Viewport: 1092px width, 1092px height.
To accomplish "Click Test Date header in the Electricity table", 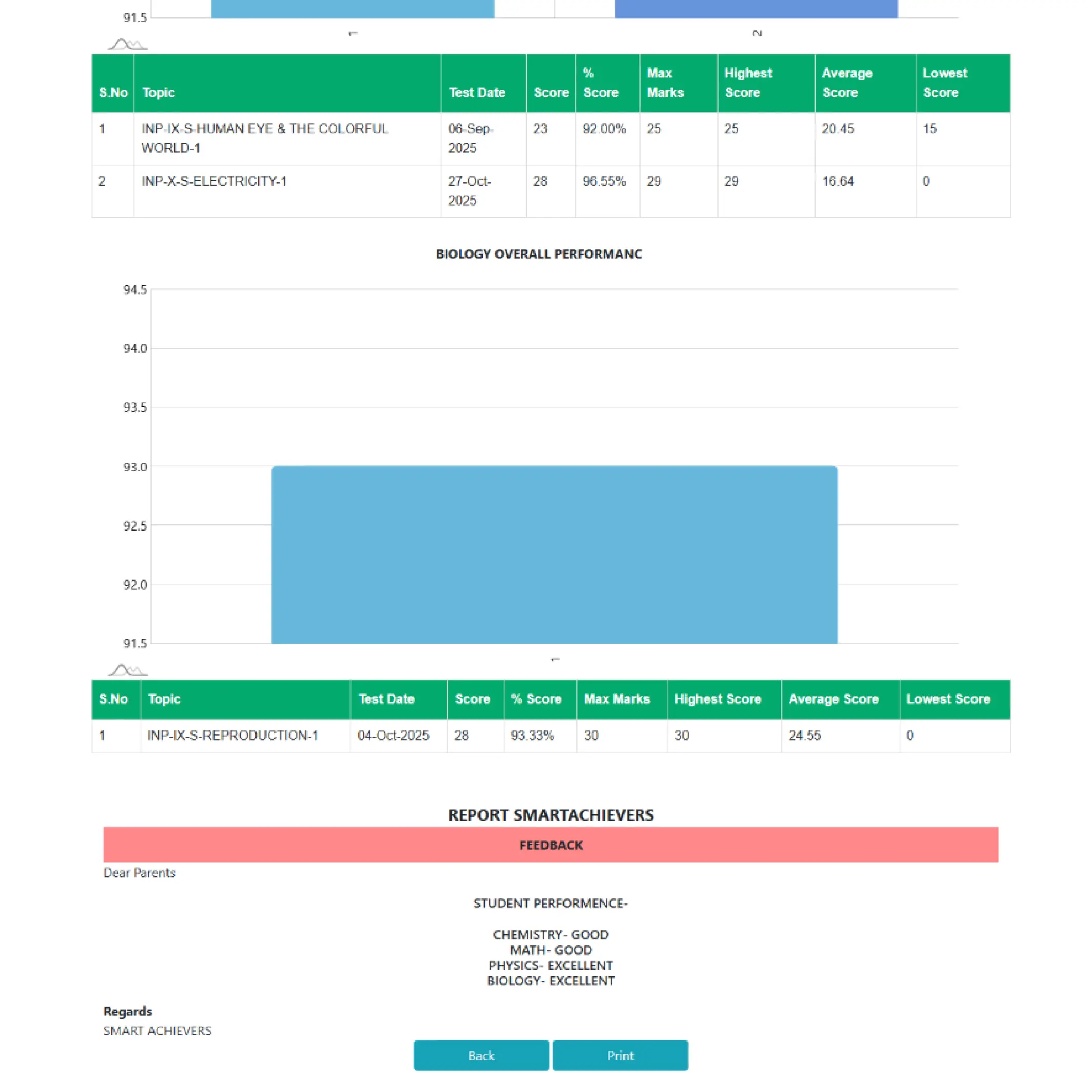I will [x=476, y=92].
